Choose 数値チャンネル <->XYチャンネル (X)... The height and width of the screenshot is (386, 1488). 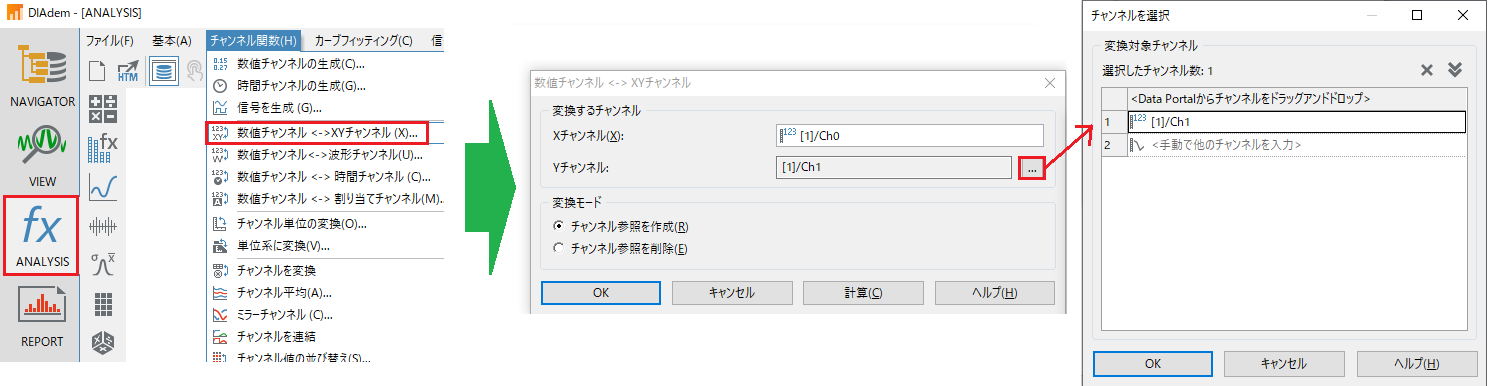point(318,132)
